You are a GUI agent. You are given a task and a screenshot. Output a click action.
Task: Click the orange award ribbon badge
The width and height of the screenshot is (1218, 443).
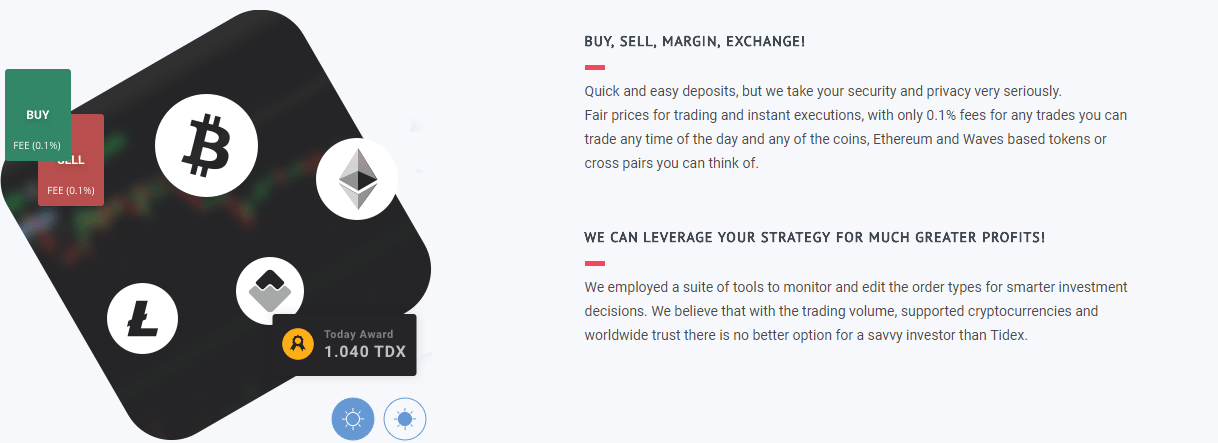pyautogui.click(x=298, y=345)
